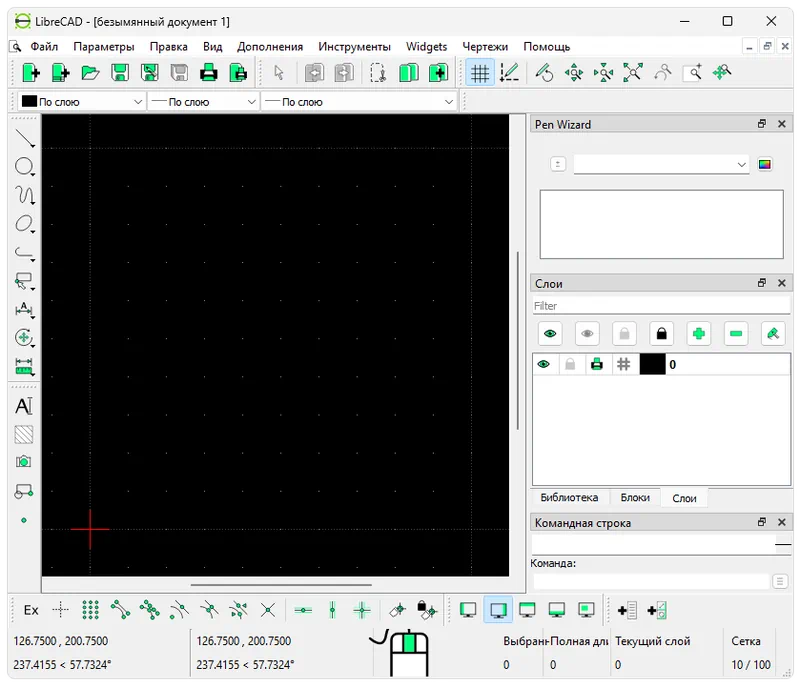Open the Инструменты menu
Viewport: 800px width, 688px height.
pos(354,46)
